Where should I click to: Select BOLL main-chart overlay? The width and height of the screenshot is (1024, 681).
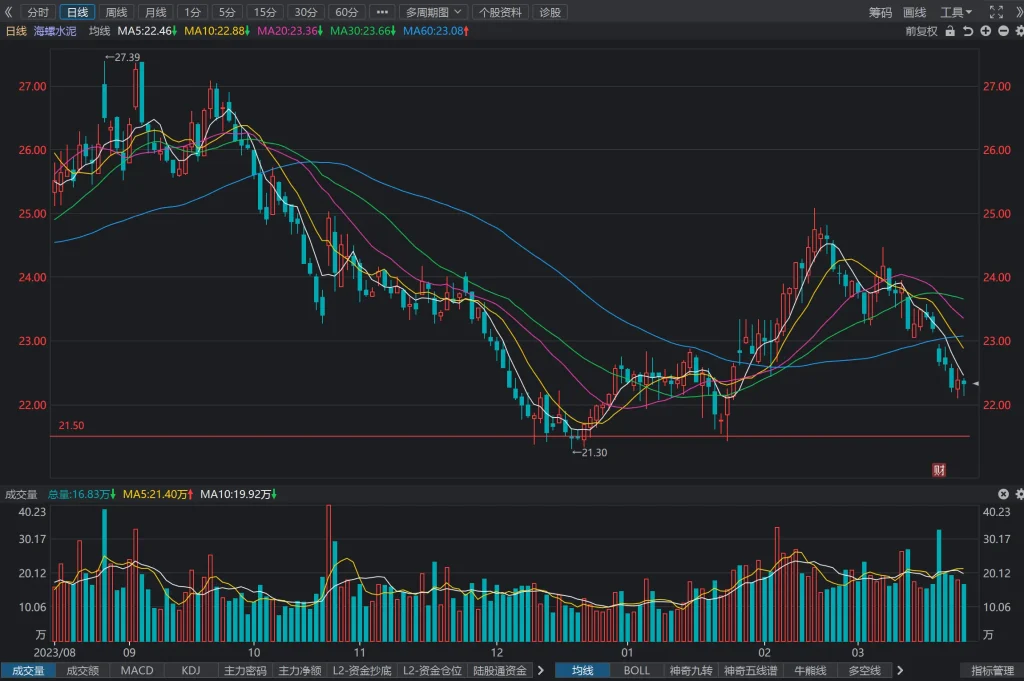point(637,671)
